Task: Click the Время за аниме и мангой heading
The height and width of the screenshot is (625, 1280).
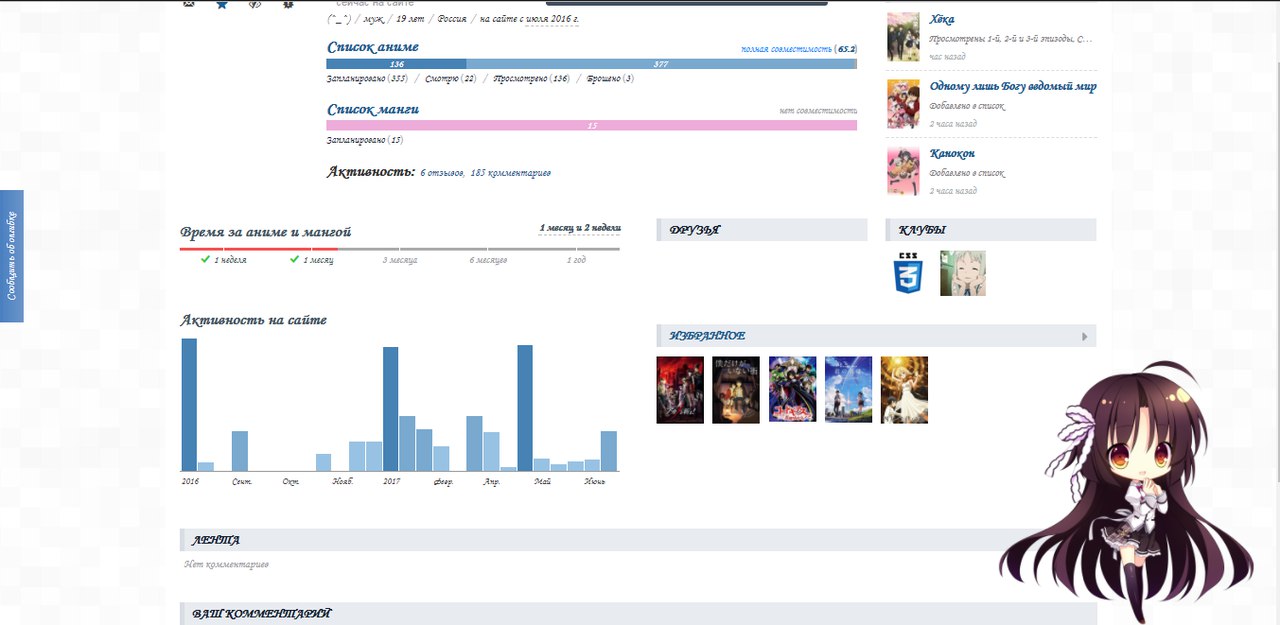Action: [x=266, y=232]
